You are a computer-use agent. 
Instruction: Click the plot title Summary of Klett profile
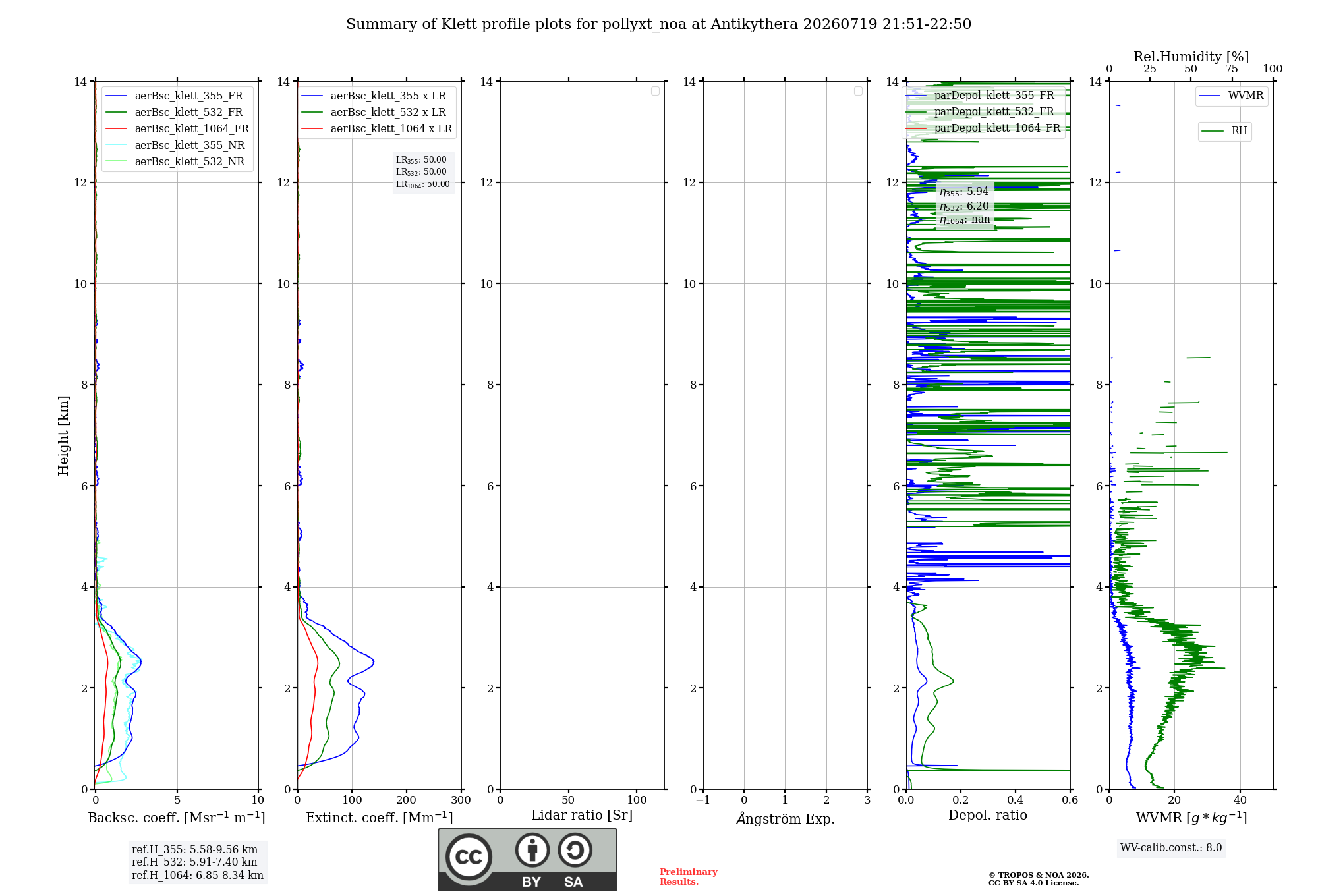(658, 24)
